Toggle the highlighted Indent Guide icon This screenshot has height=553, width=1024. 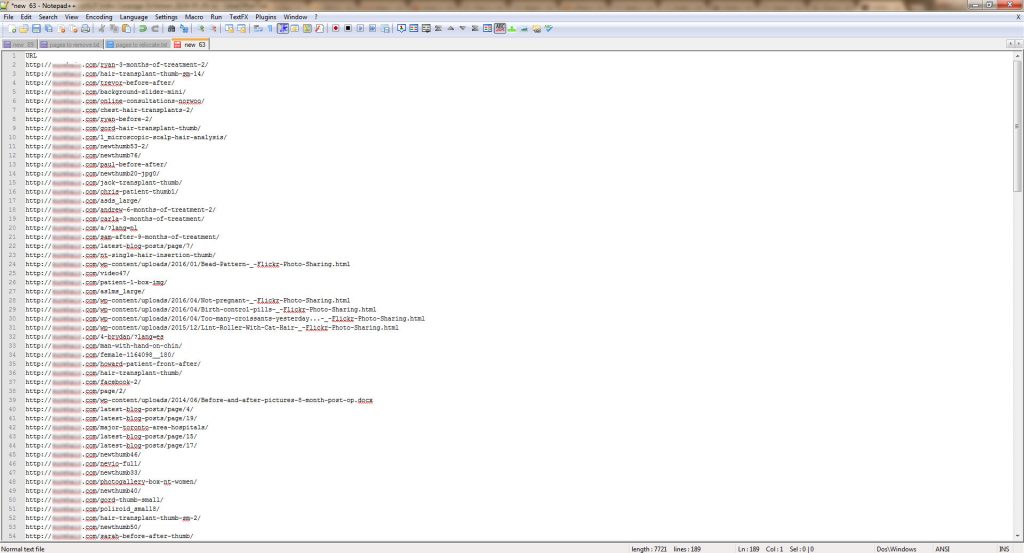click(283, 29)
